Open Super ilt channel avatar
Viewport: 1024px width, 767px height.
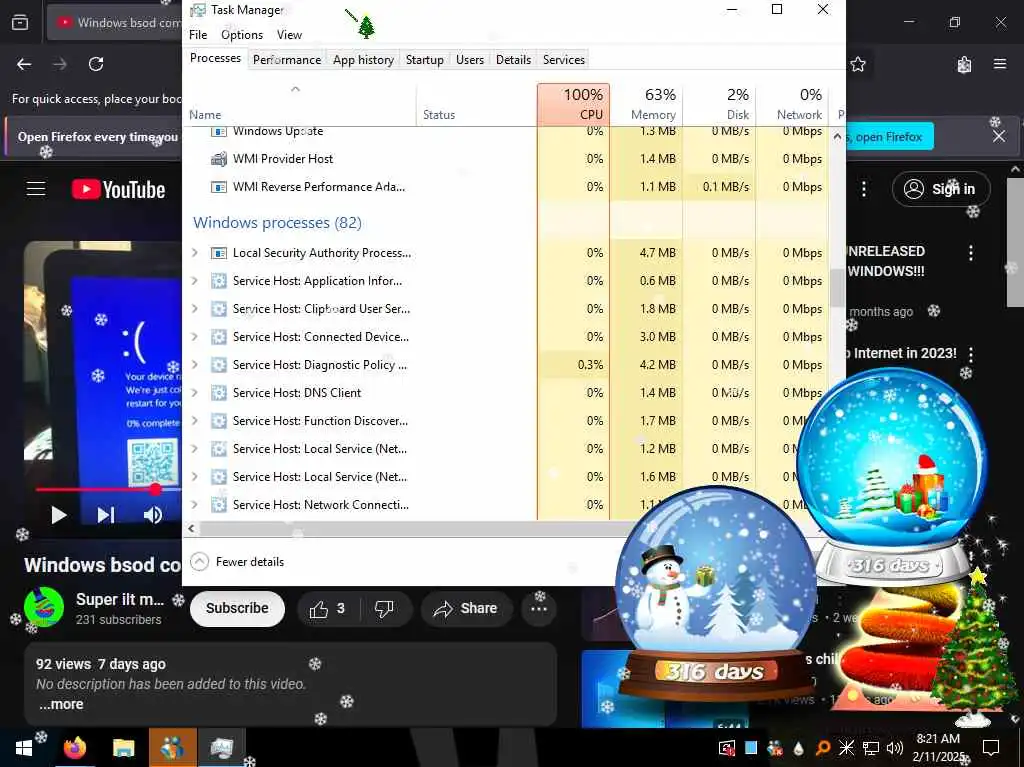click(44, 607)
